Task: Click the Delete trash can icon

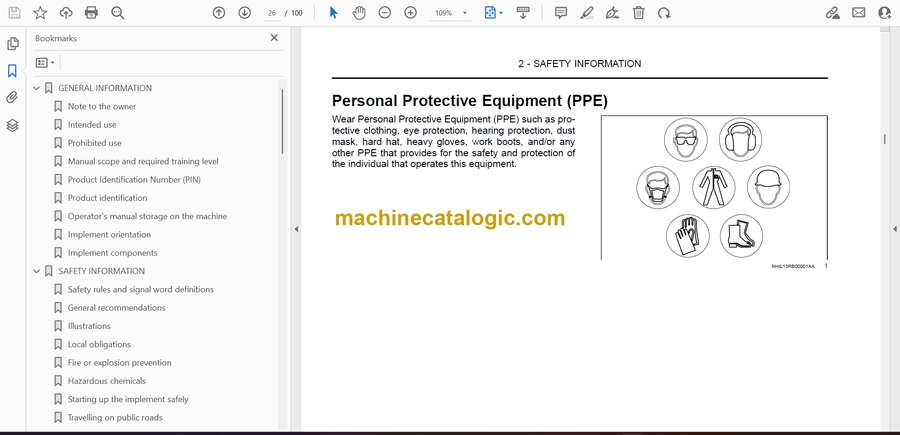Action: click(x=638, y=13)
